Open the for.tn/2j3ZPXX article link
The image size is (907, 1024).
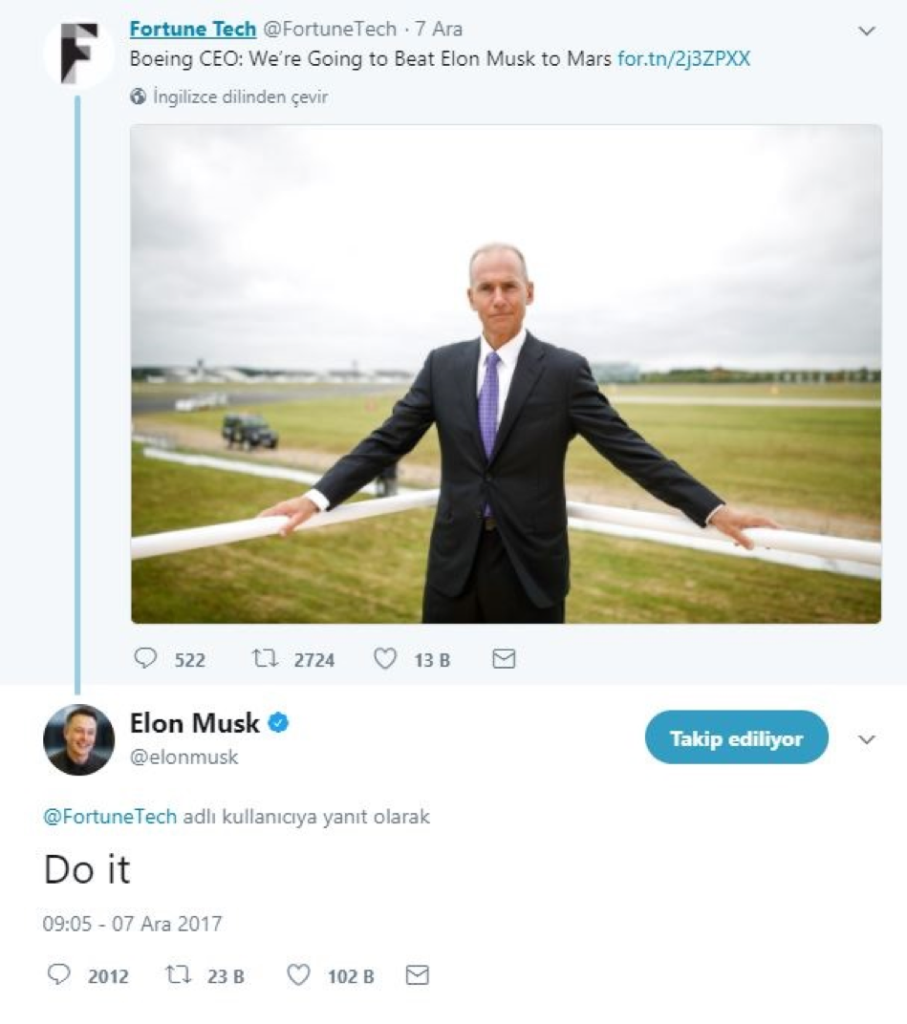click(x=684, y=58)
